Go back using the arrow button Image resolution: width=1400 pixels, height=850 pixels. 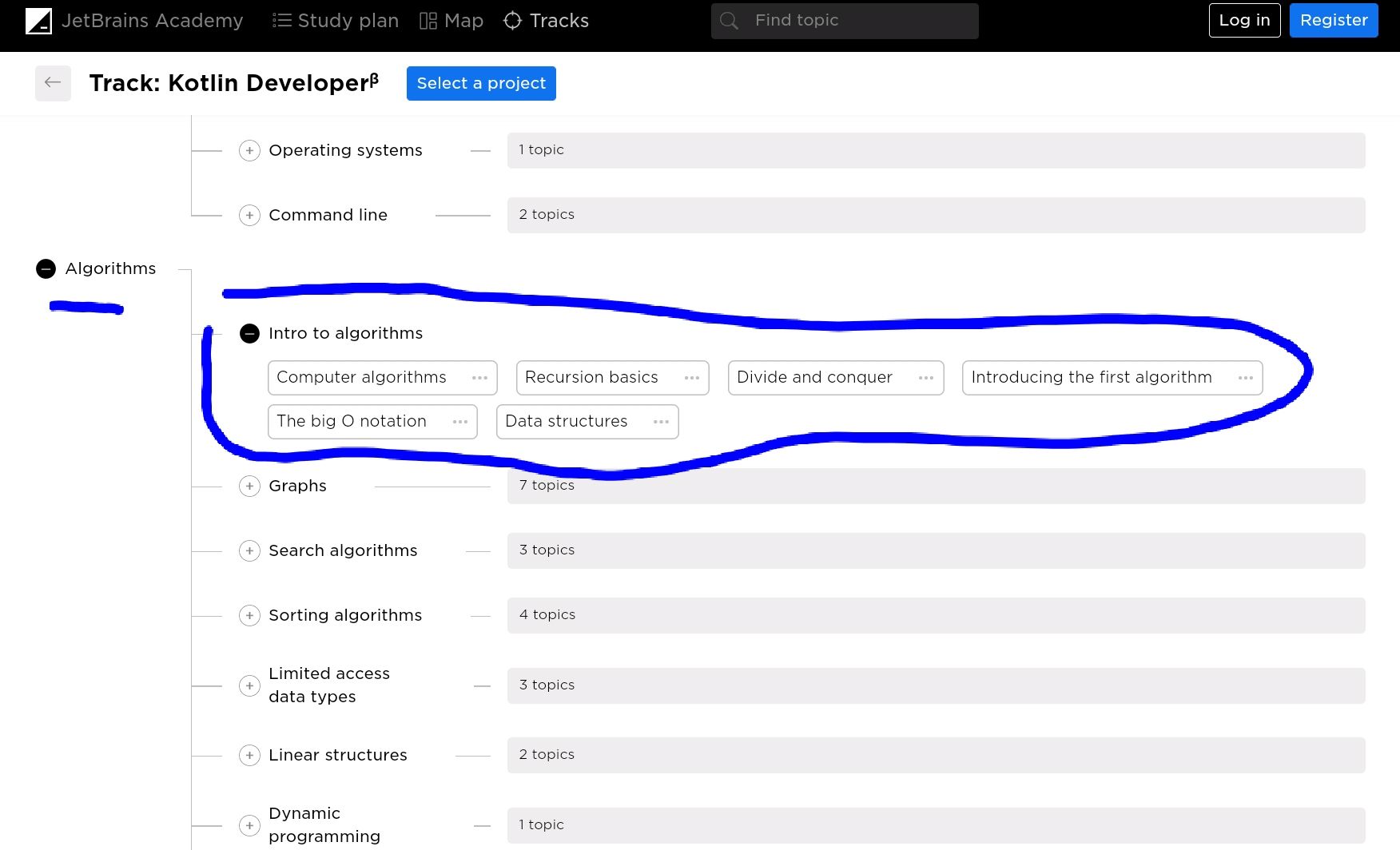click(53, 83)
